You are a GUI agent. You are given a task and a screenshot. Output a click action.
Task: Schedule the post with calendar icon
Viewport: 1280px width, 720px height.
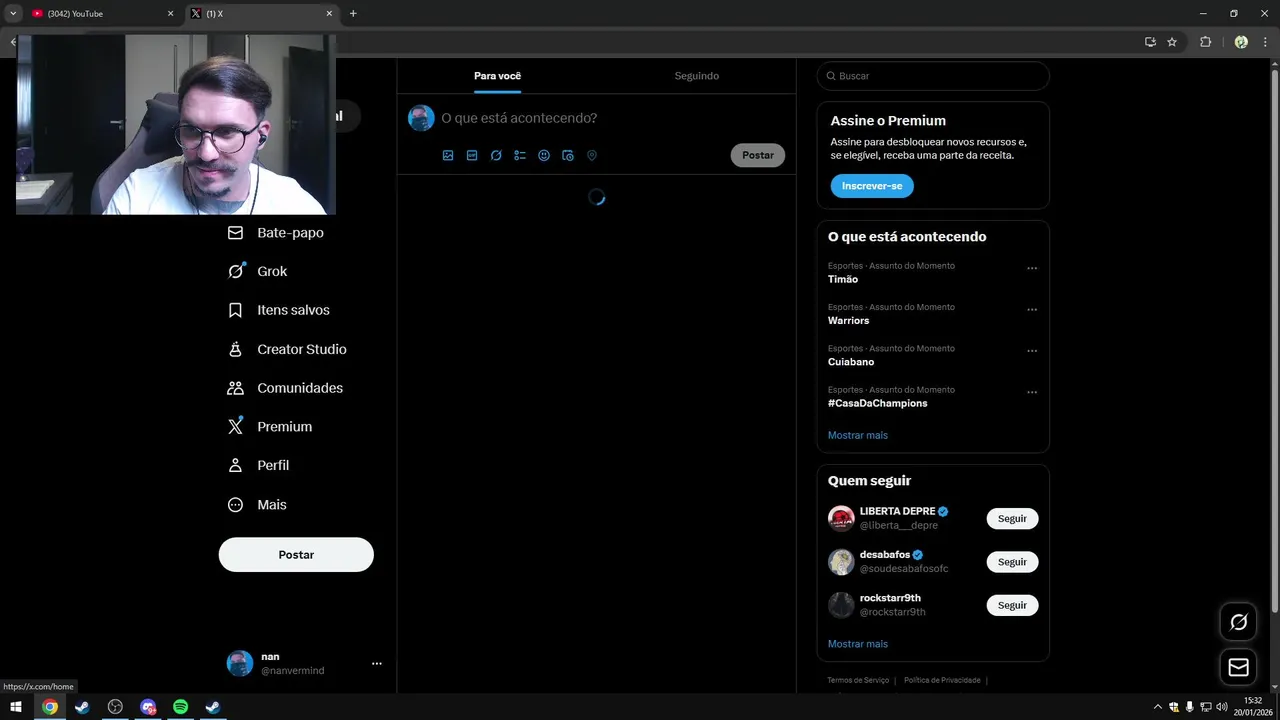pos(568,155)
